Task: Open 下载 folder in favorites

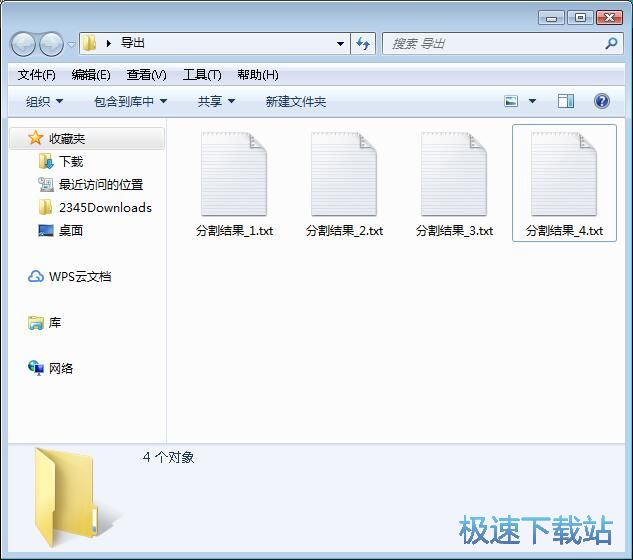Action: click(71, 161)
